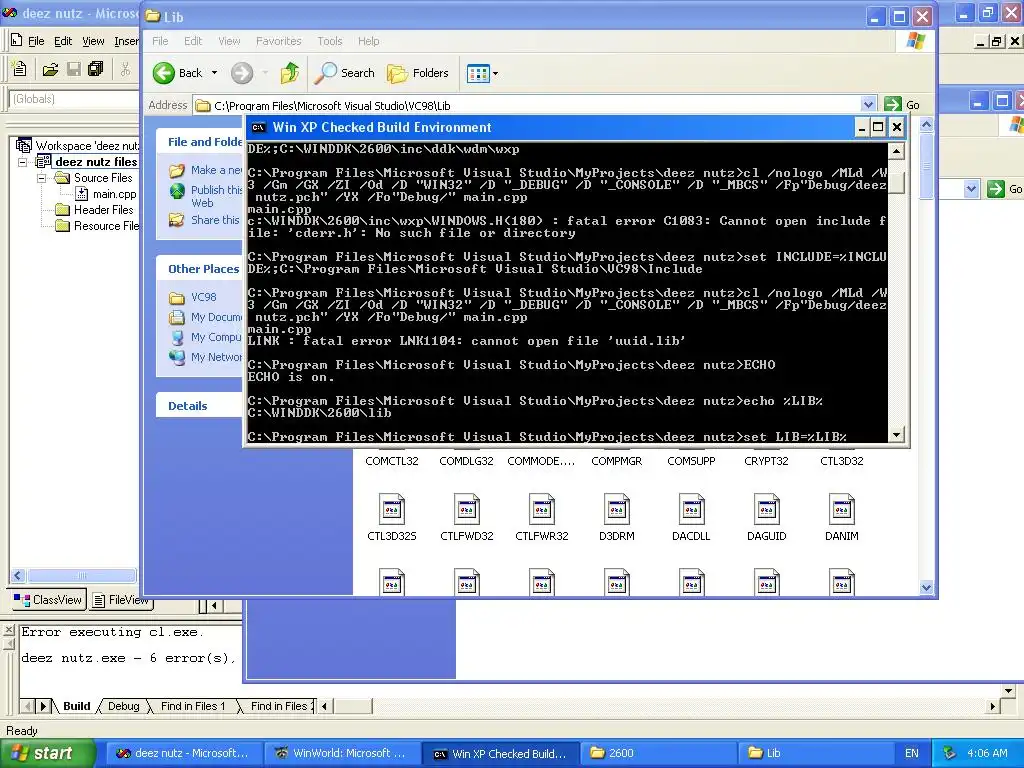This screenshot has height=768, width=1024.
Task: Select the DAGUID library file icon
Action: [x=766, y=509]
